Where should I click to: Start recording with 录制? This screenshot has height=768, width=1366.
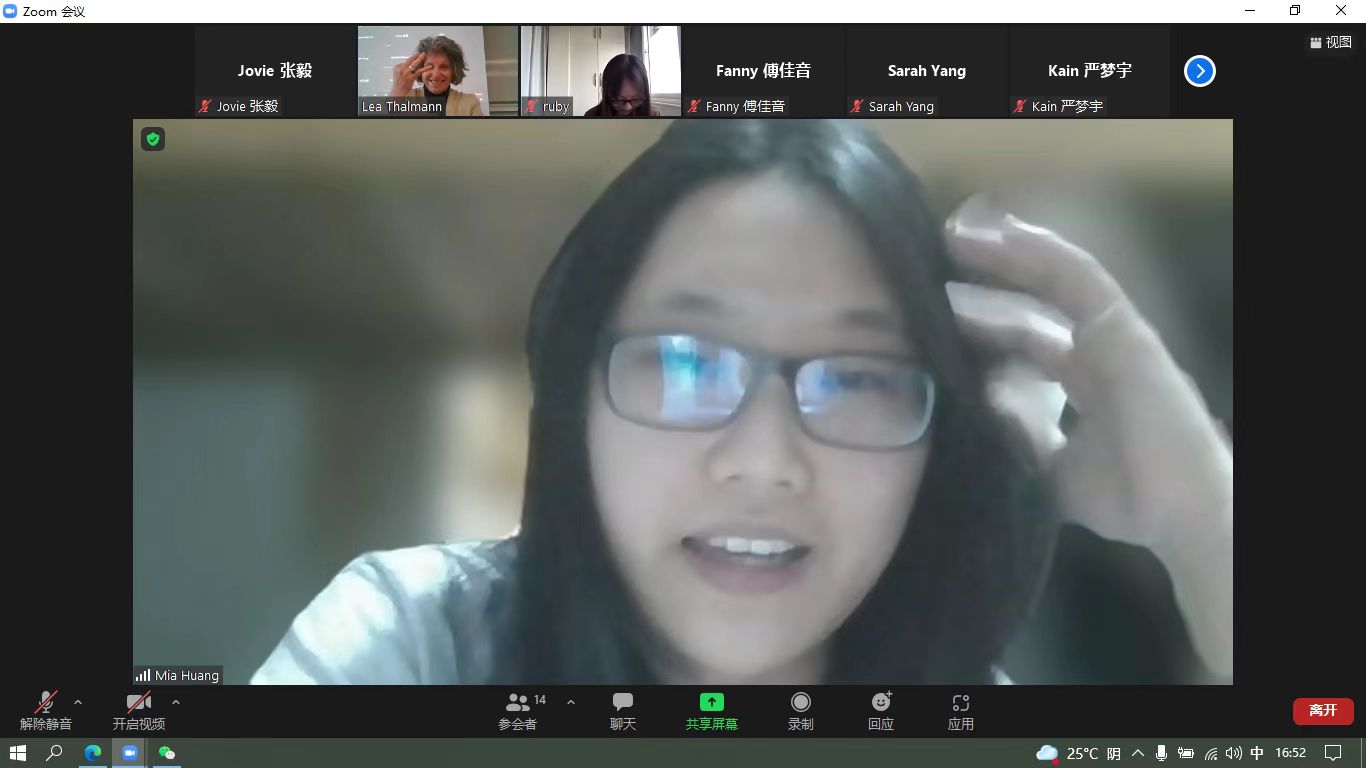[x=801, y=711]
